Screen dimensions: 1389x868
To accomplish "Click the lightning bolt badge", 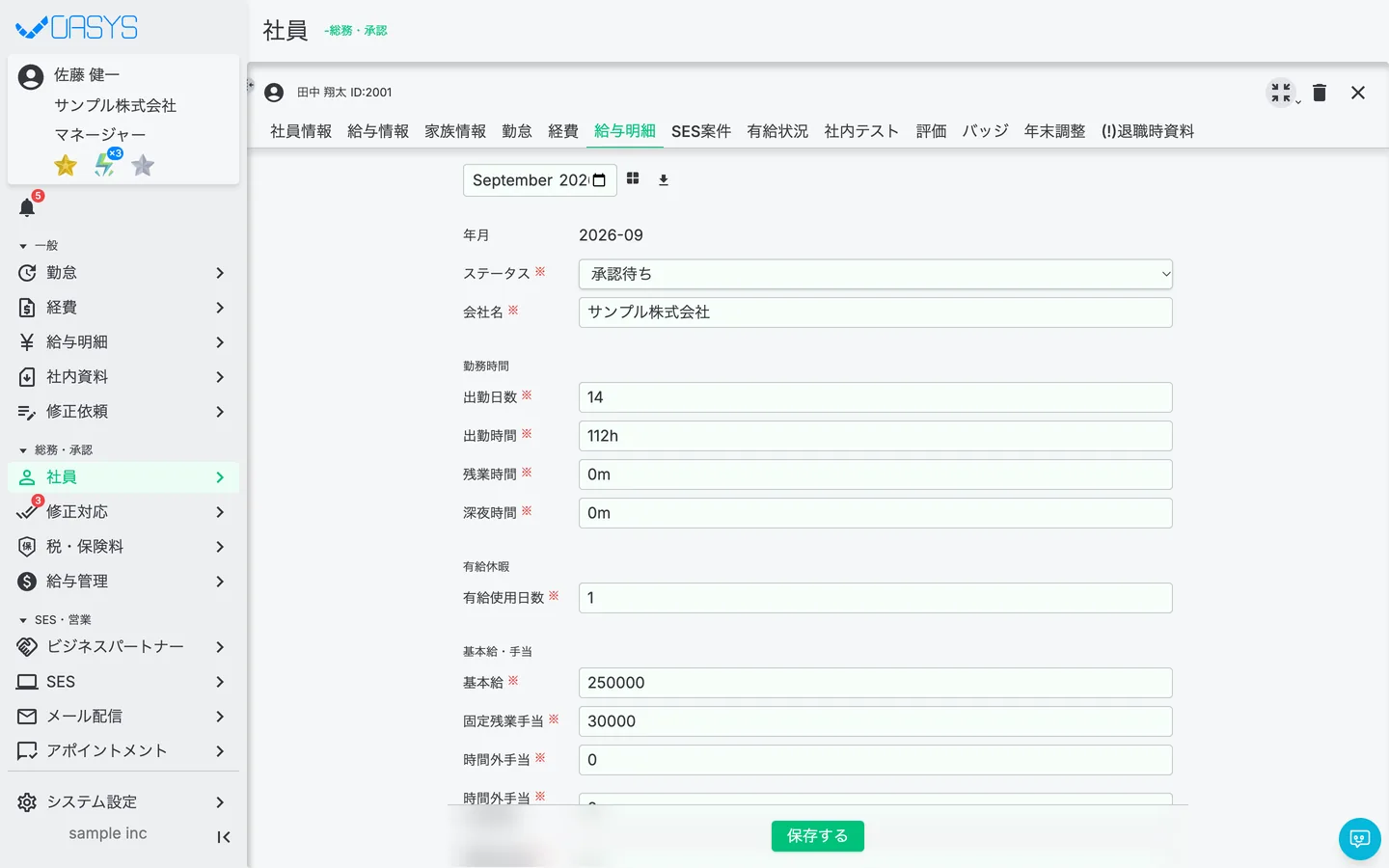I will click(104, 165).
